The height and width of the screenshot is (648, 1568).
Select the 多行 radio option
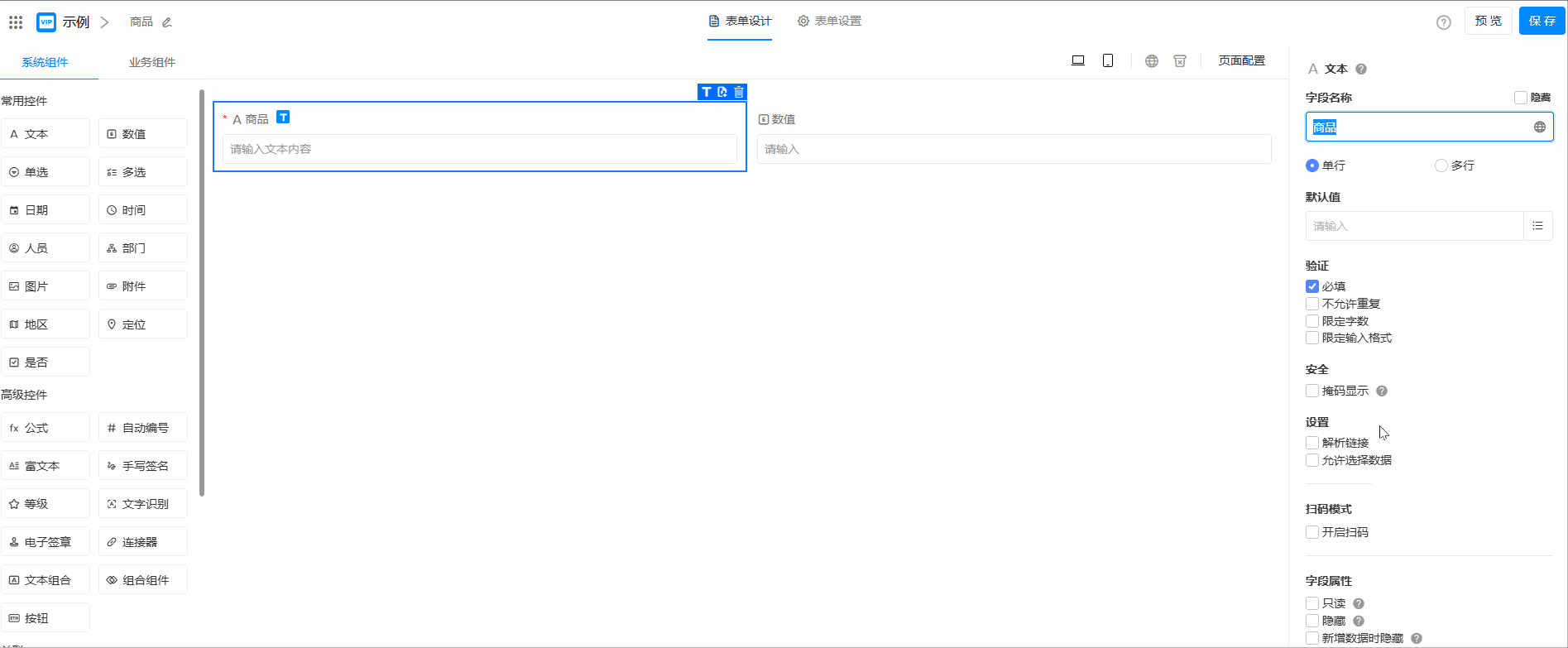pyautogui.click(x=1441, y=166)
